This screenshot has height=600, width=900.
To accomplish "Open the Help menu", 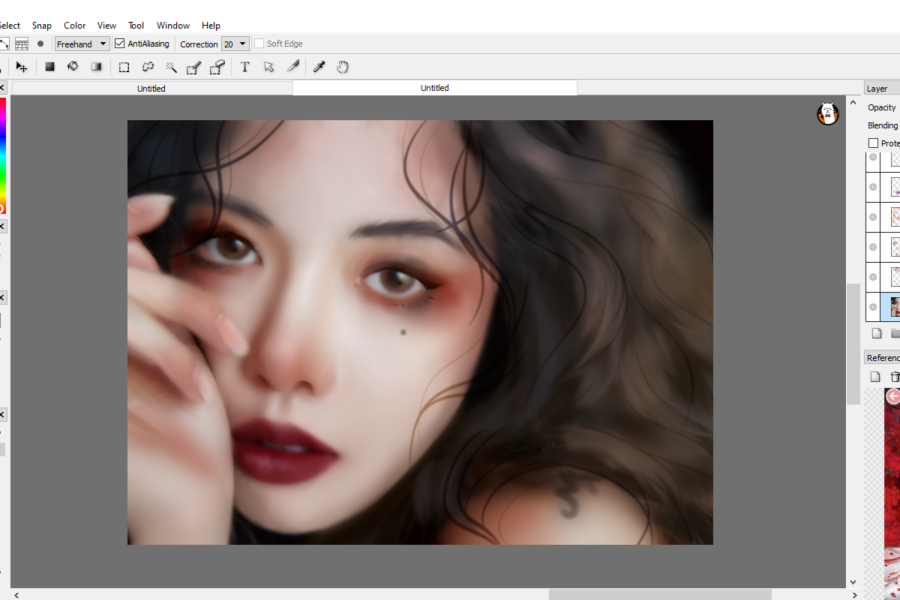I will pyautogui.click(x=211, y=25).
